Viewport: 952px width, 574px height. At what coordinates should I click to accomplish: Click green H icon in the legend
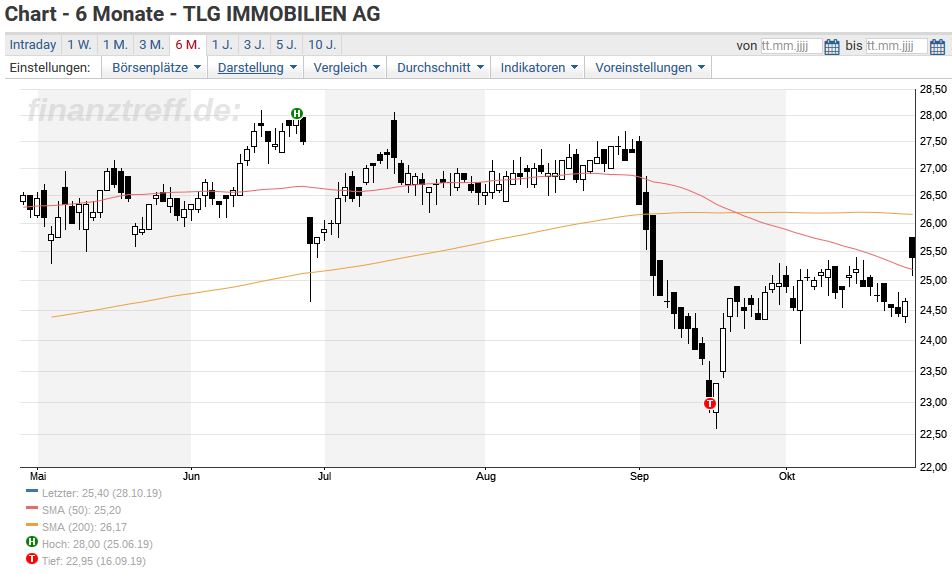point(32,542)
